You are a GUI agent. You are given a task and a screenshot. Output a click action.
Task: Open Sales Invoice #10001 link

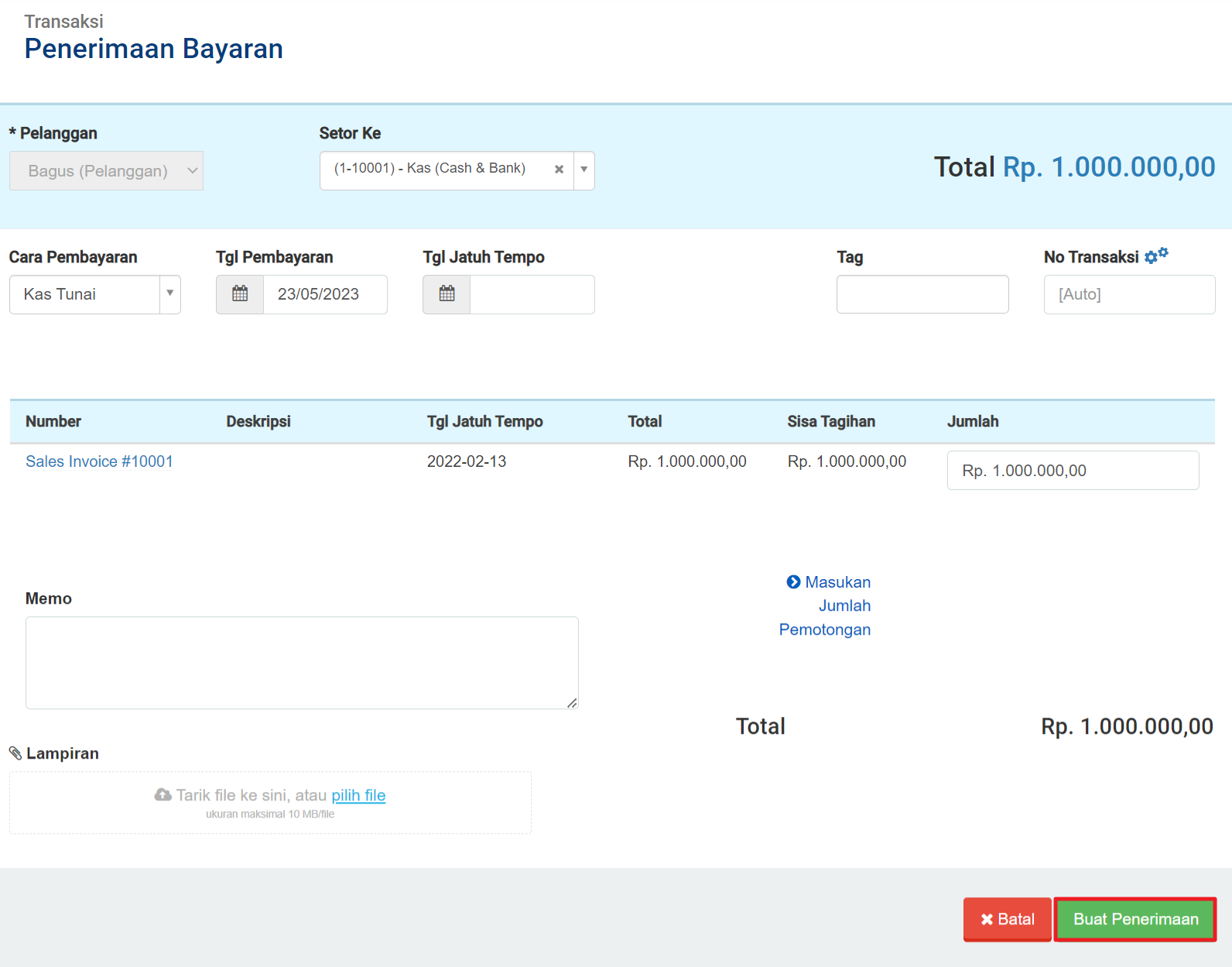[99, 461]
